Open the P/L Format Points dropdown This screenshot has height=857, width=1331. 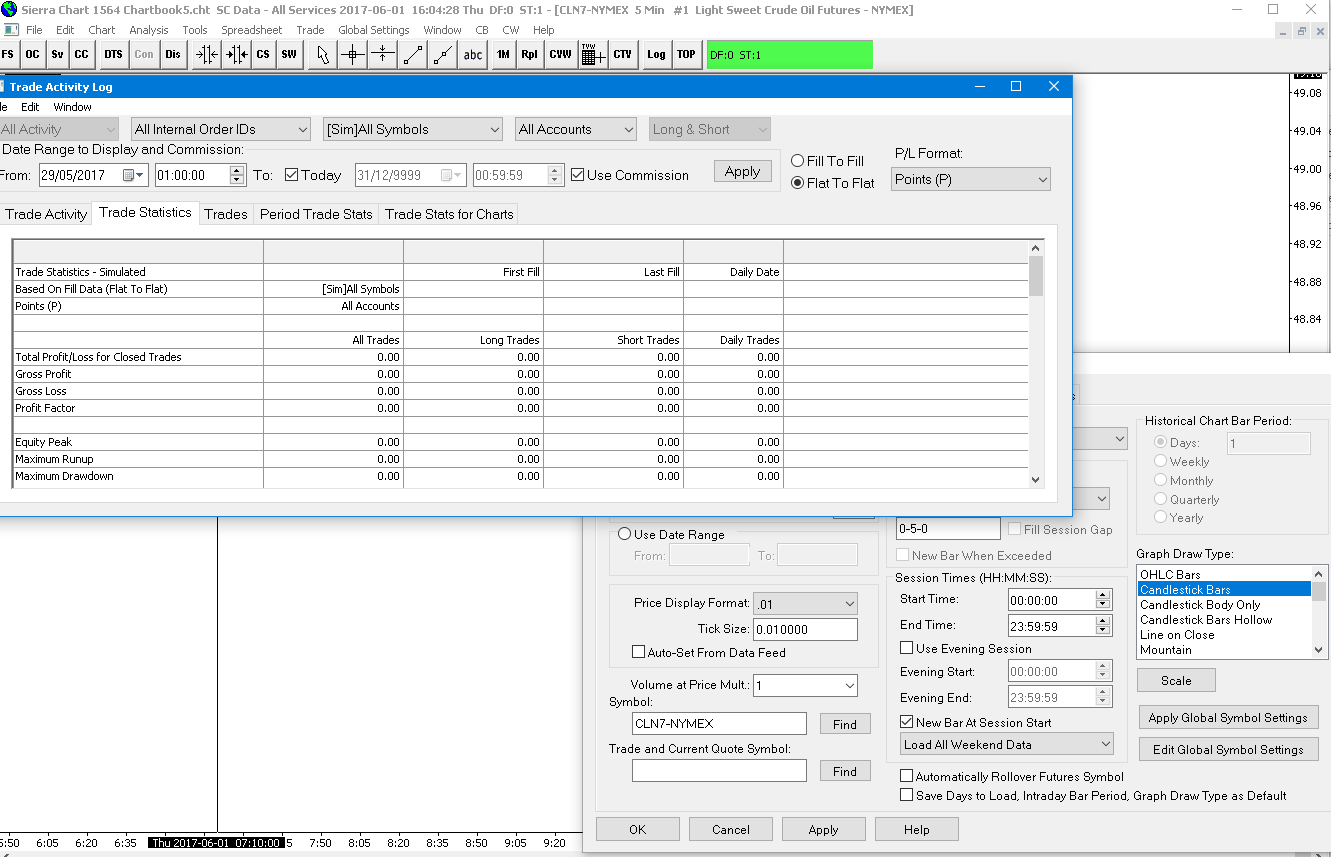click(x=971, y=180)
